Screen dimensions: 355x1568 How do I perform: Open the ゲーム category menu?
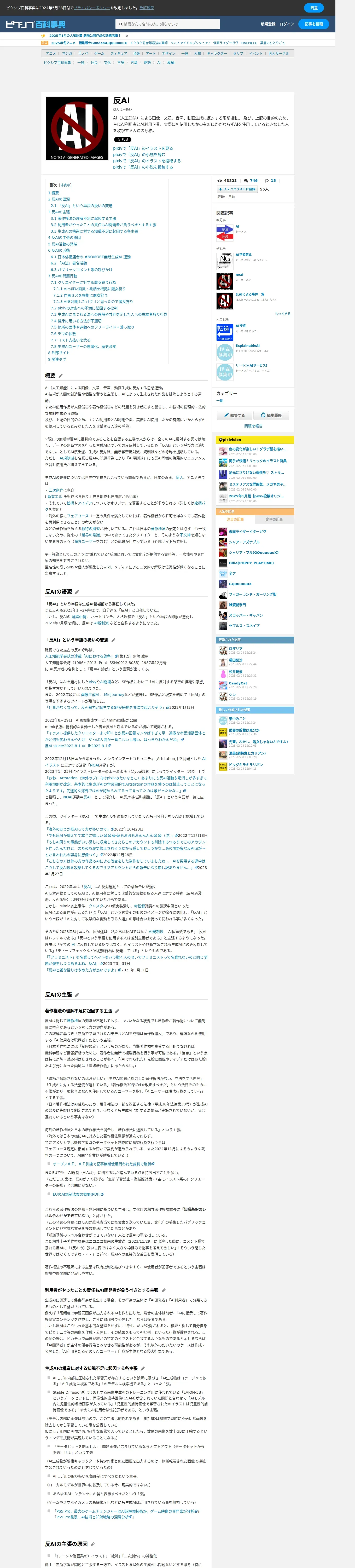tap(99, 54)
